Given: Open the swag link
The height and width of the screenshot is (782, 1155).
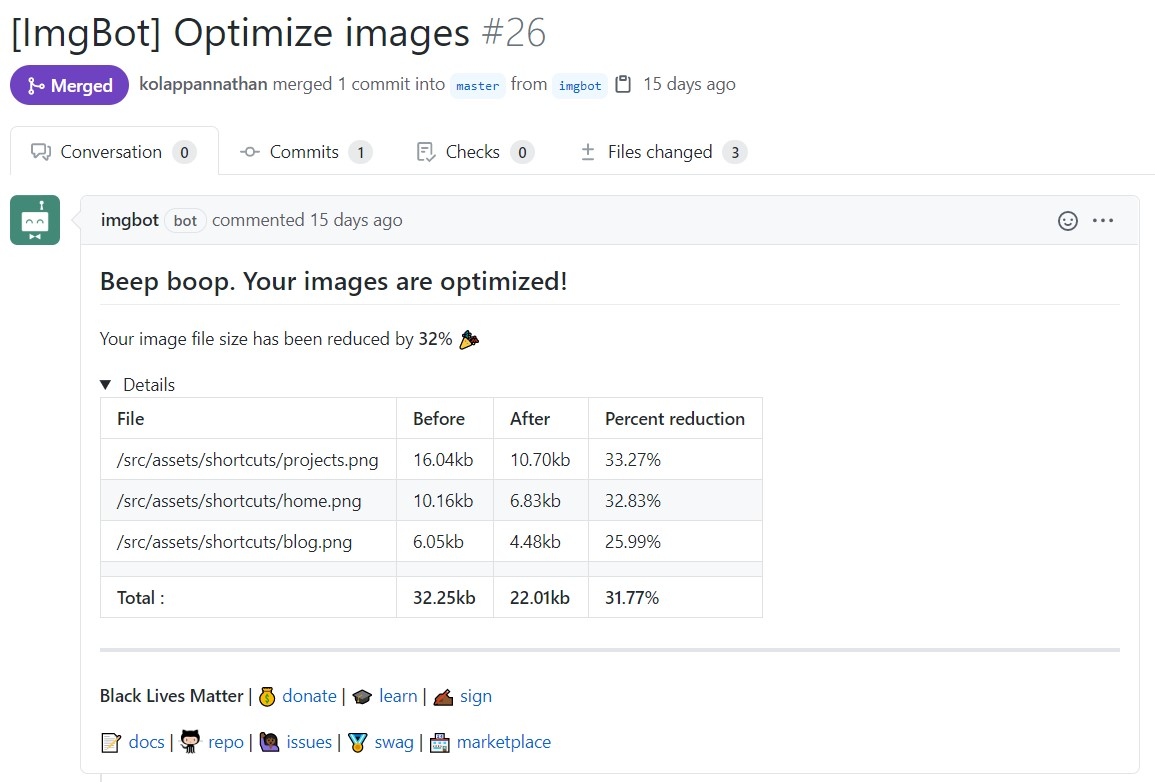Looking at the screenshot, I should [394, 742].
